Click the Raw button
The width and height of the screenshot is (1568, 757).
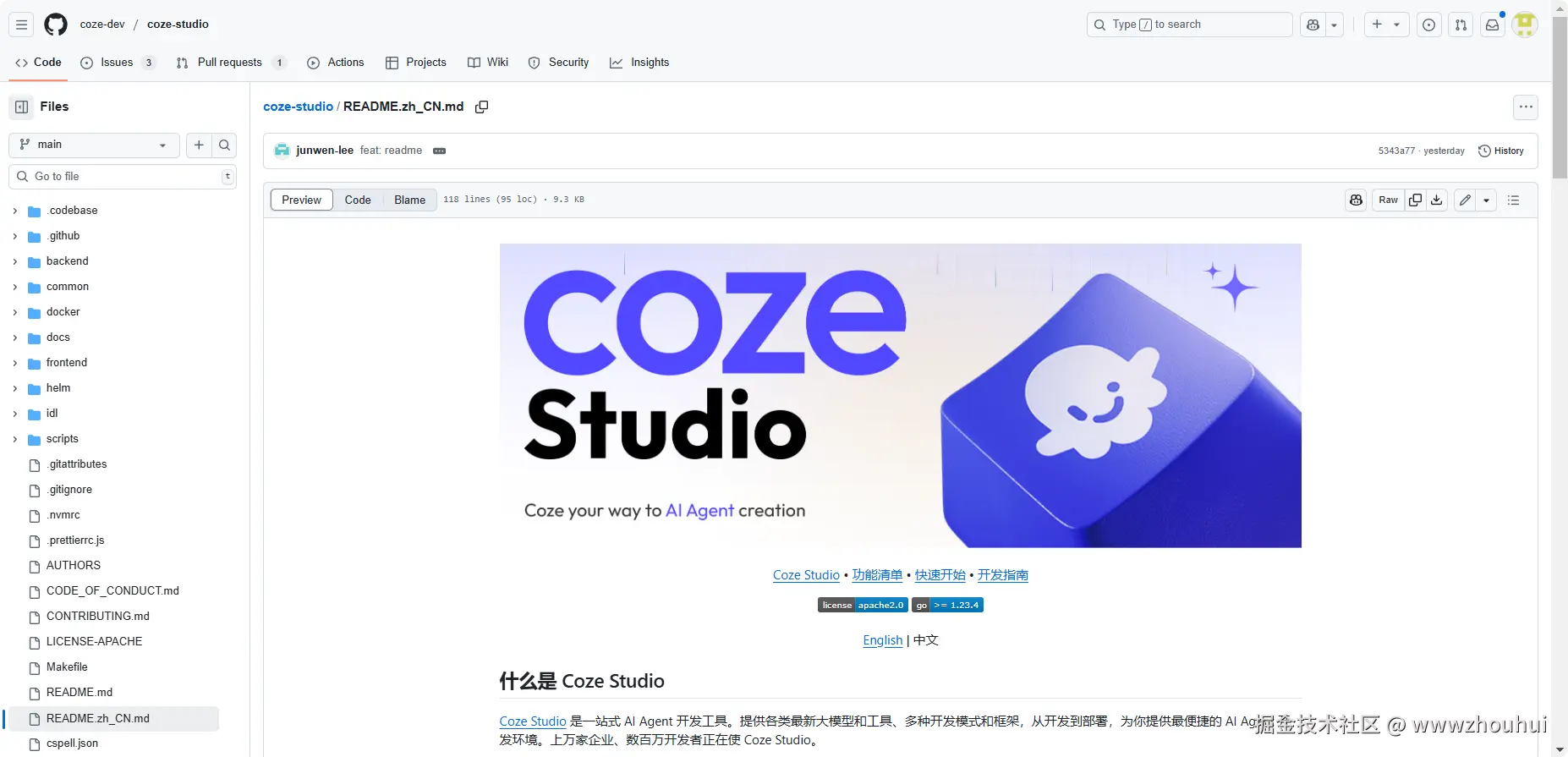[x=1388, y=200]
